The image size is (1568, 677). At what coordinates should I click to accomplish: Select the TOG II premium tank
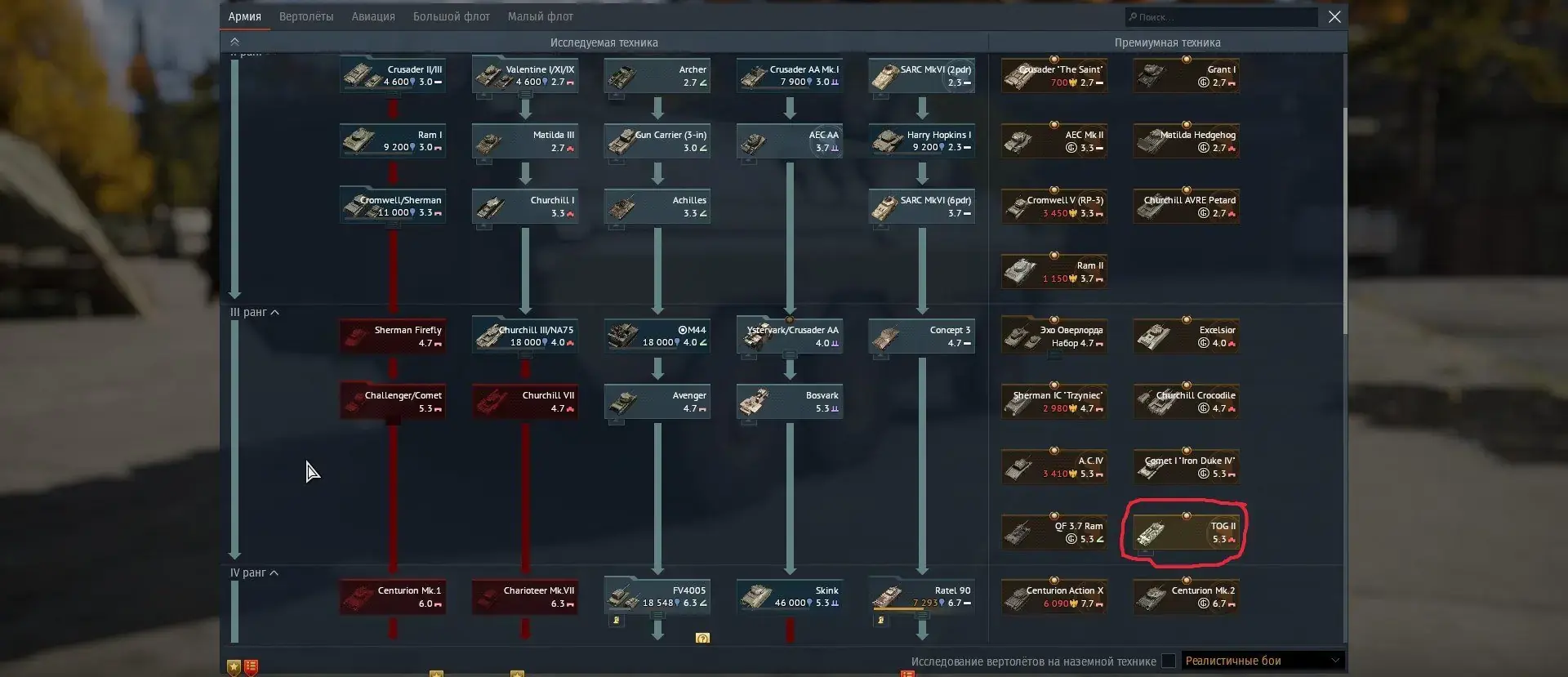[1187, 532]
